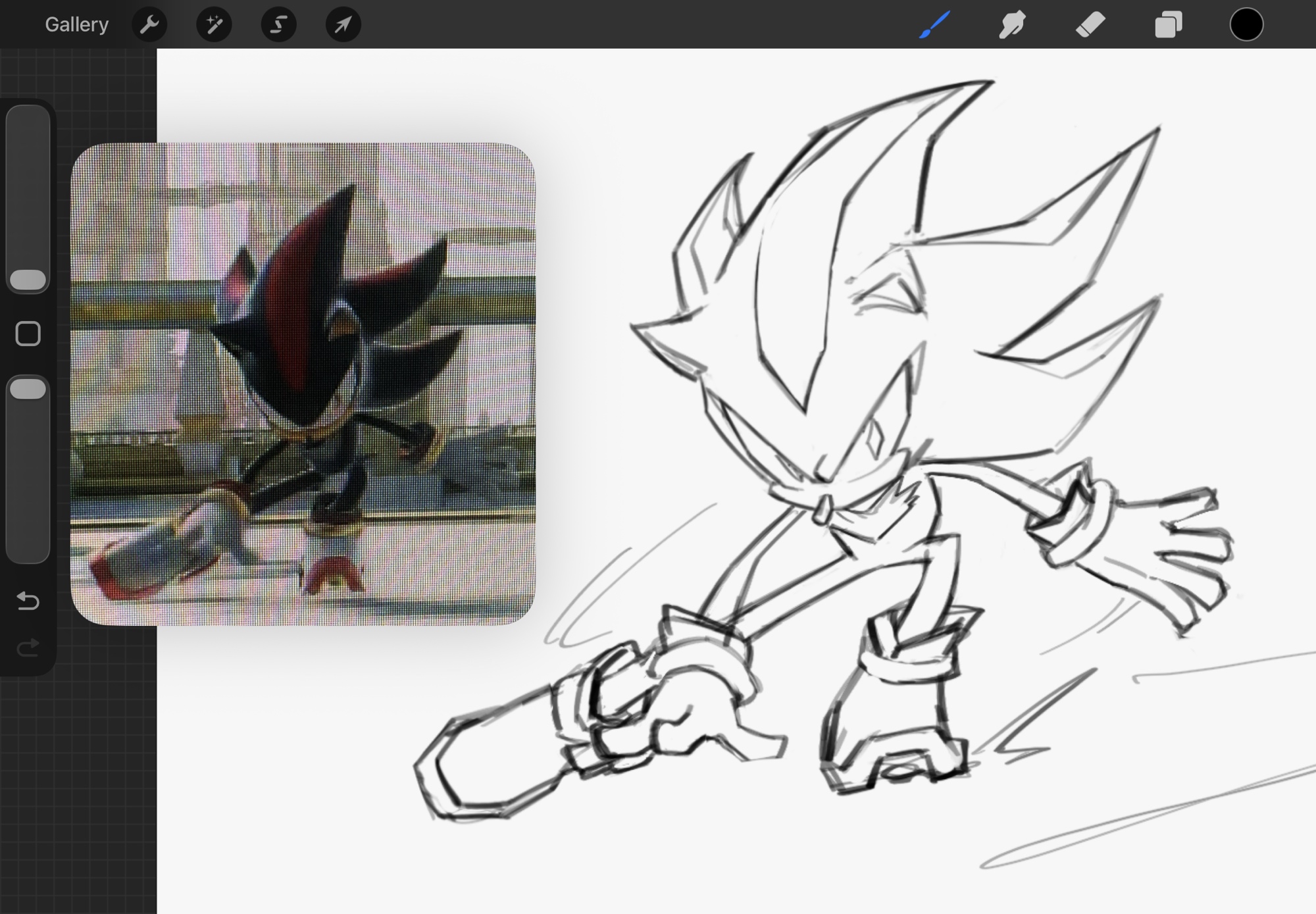The height and width of the screenshot is (914, 1316).
Task: Open the Layers panel
Action: (1168, 25)
